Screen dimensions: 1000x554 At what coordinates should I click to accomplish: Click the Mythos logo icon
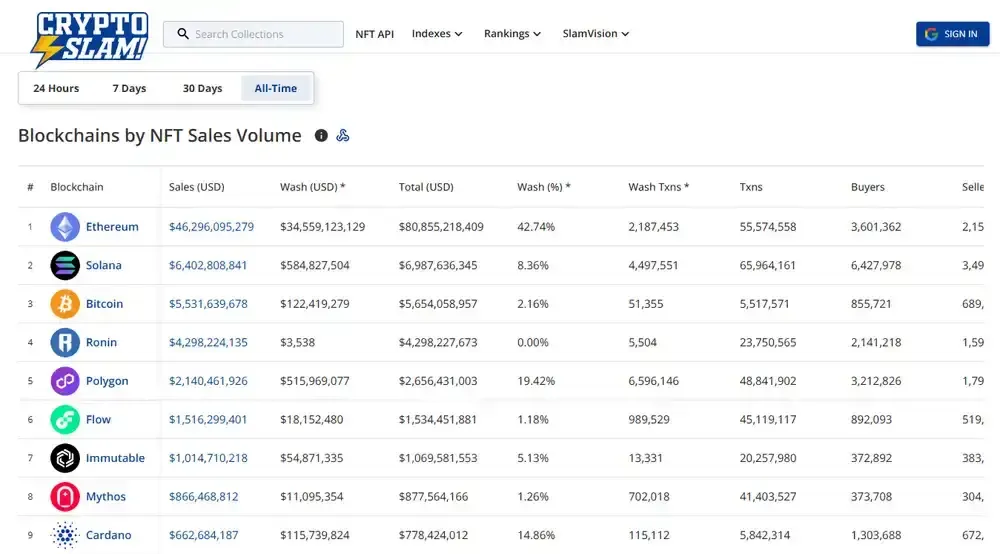click(x=65, y=497)
